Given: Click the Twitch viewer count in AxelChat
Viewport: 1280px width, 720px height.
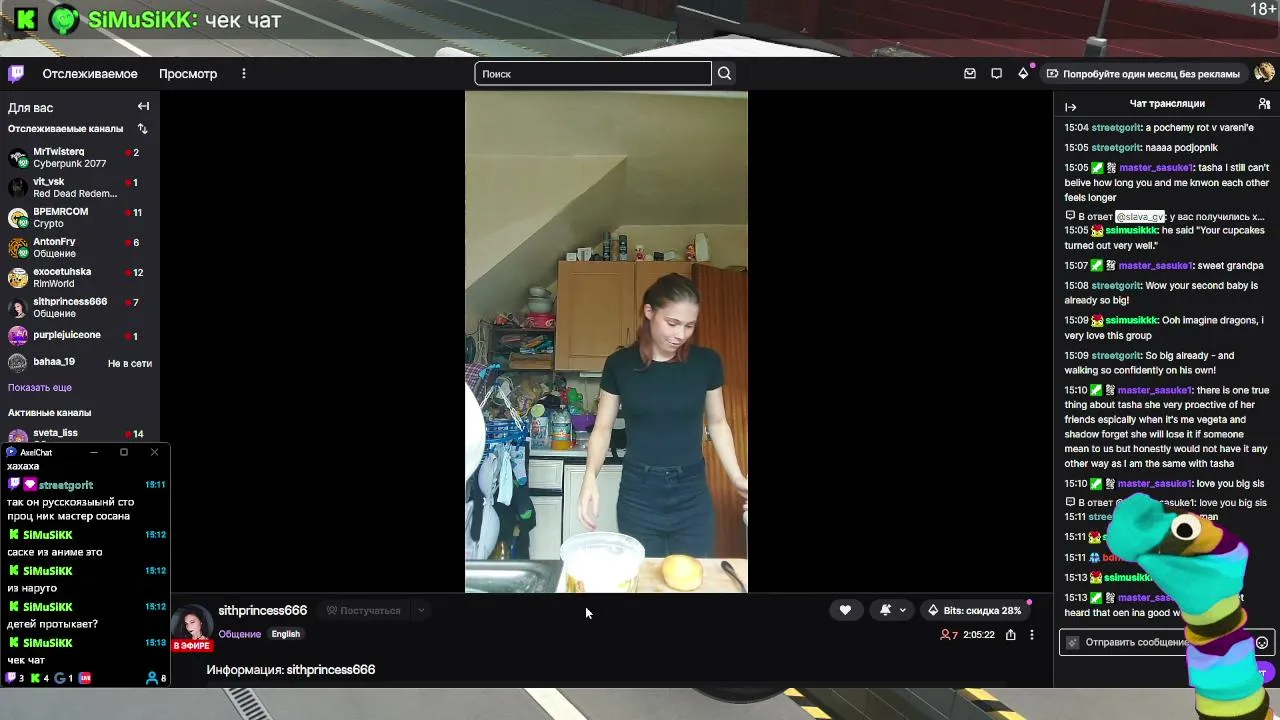Looking at the screenshot, I should pyautogui.click(x=16, y=679).
